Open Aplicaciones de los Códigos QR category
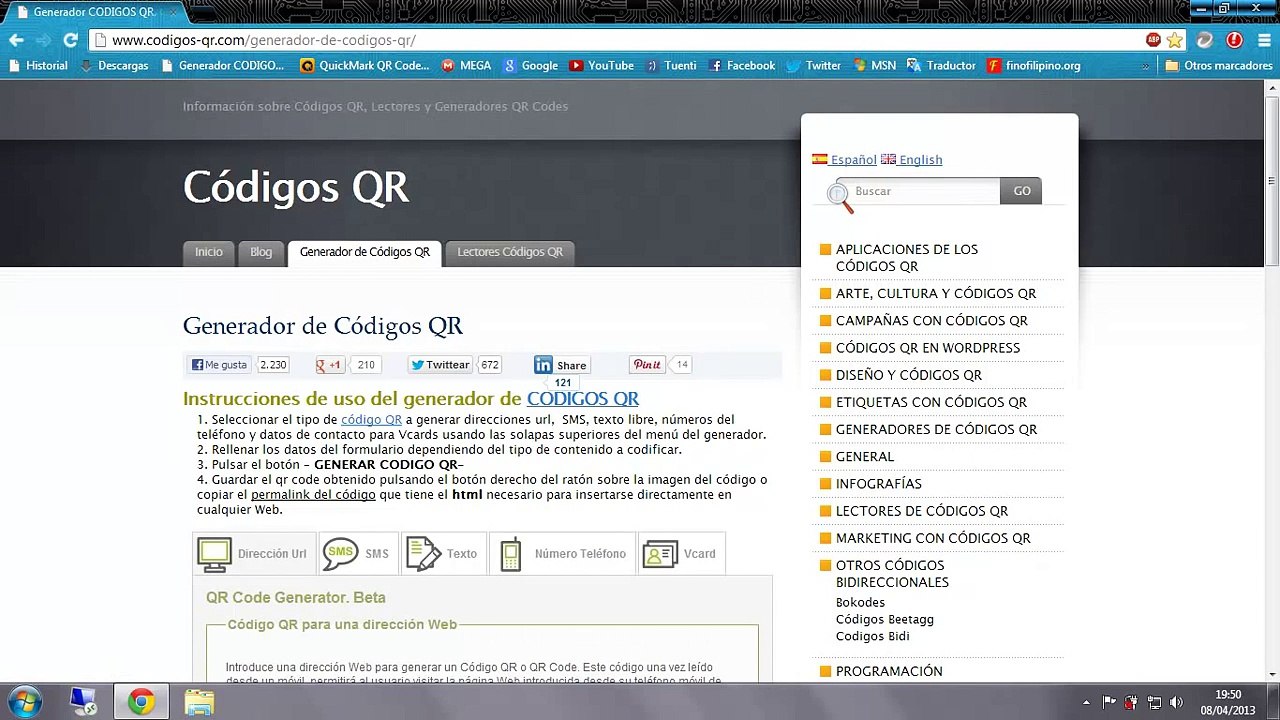This screenshot has width=1280, height=720. 907,258
